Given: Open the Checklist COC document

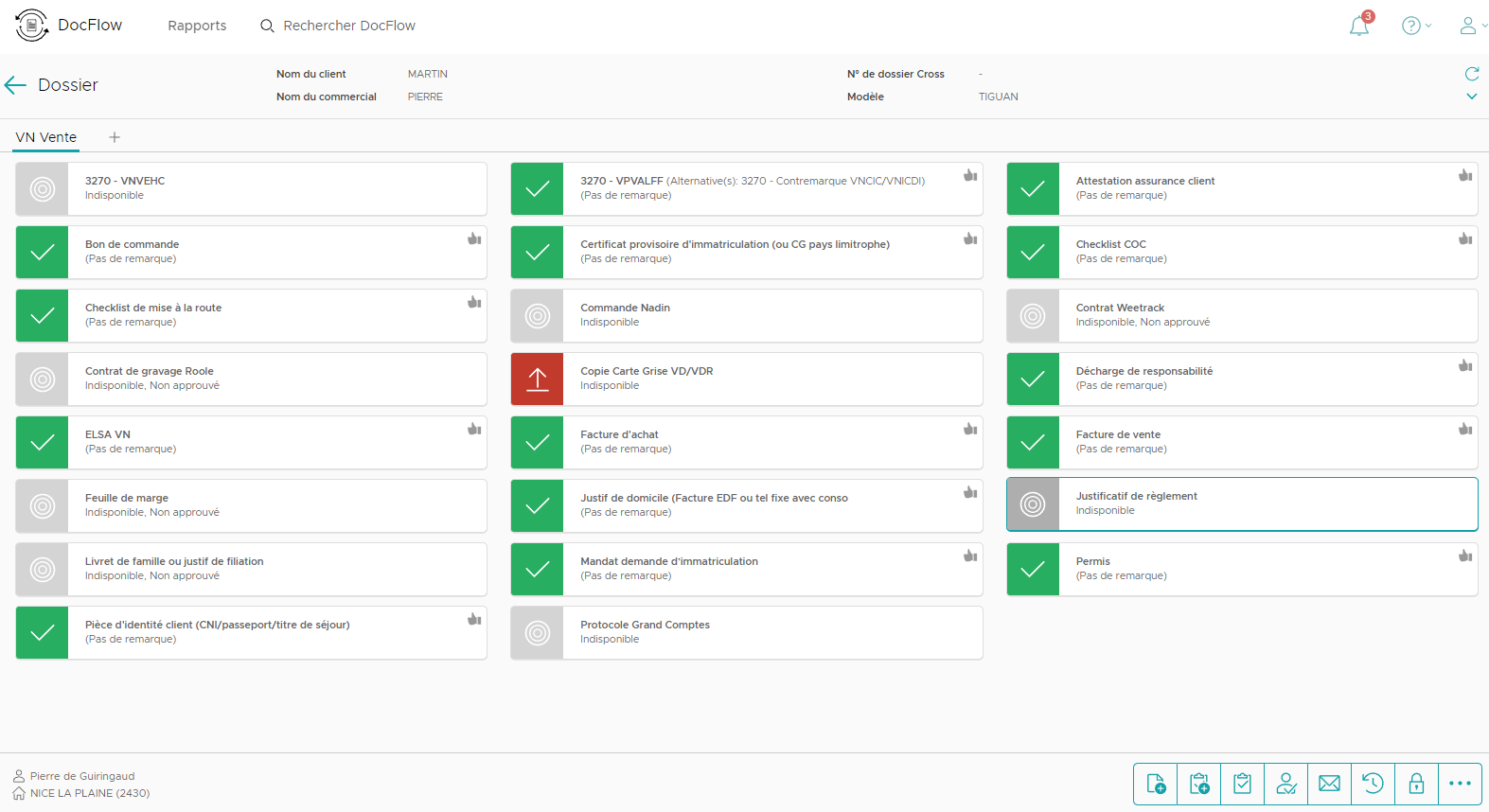Looking at the screenshot, I should tap(1242, 253).
